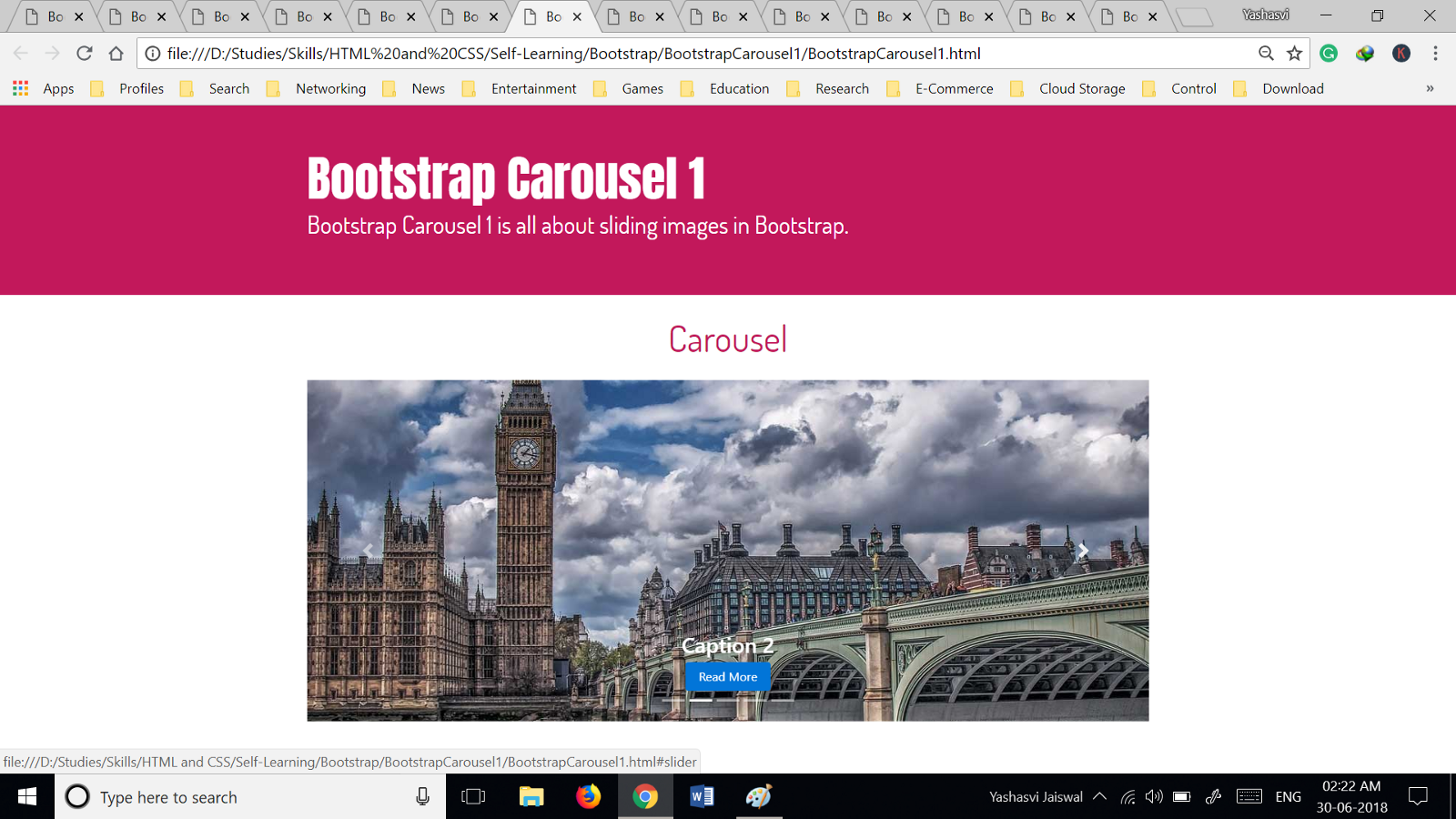Open File Explorer from the taskbar

point(531,797)
